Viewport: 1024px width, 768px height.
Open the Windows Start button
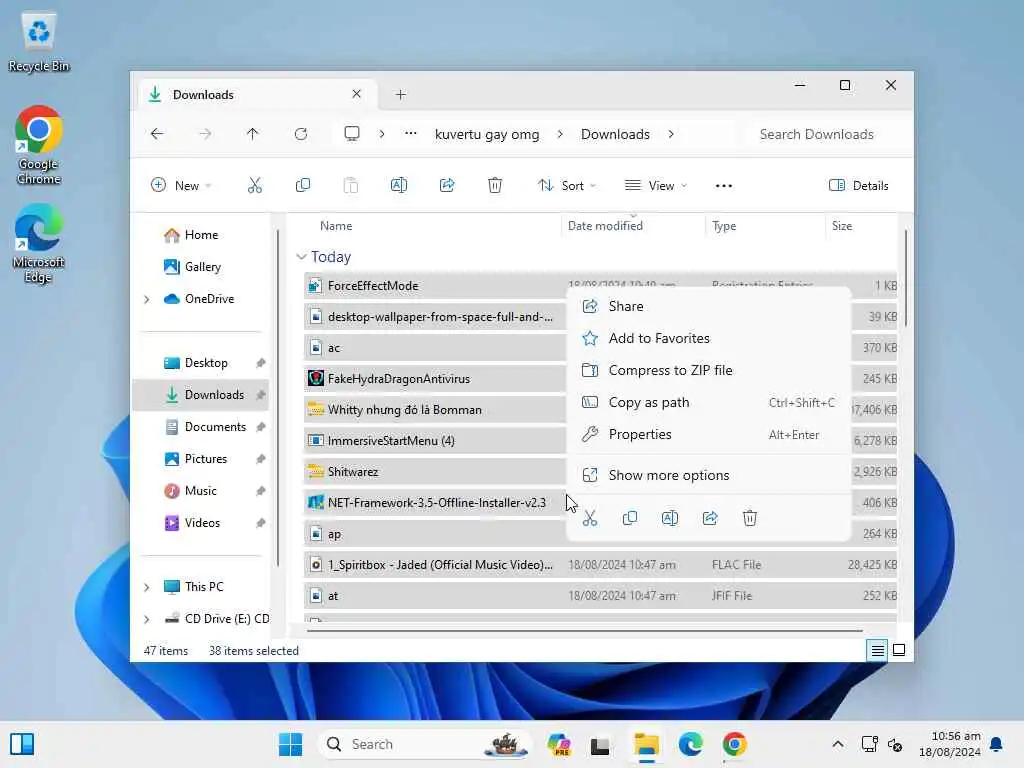pyautogui.click(x=291, y=744)
